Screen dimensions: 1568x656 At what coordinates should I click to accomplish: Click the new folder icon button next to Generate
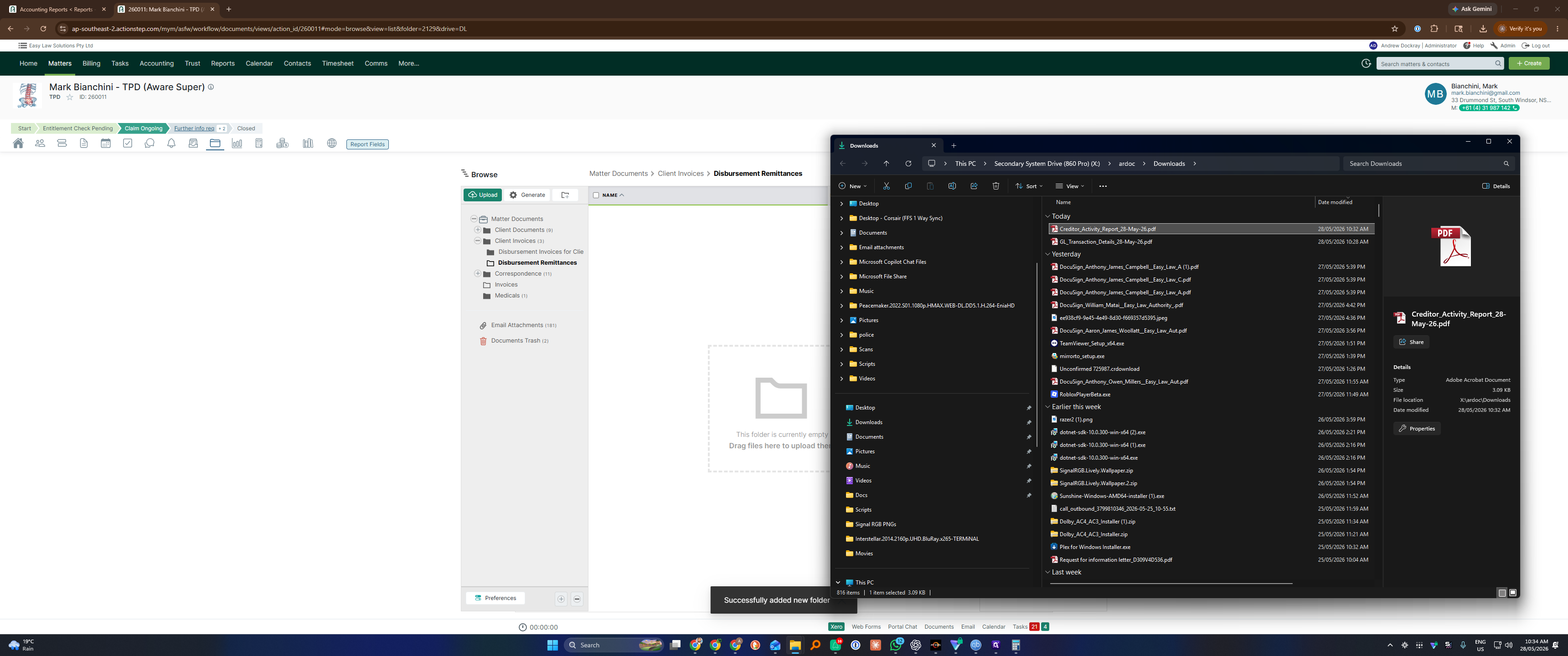[566, 195]
